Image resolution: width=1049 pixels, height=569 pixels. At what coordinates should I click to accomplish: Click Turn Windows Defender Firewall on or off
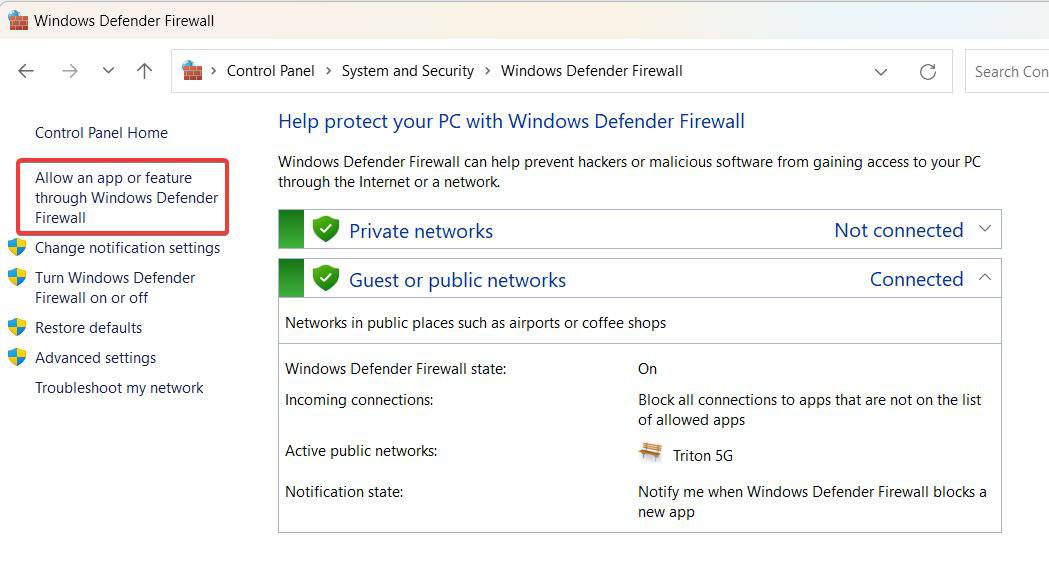click(115, 288)
